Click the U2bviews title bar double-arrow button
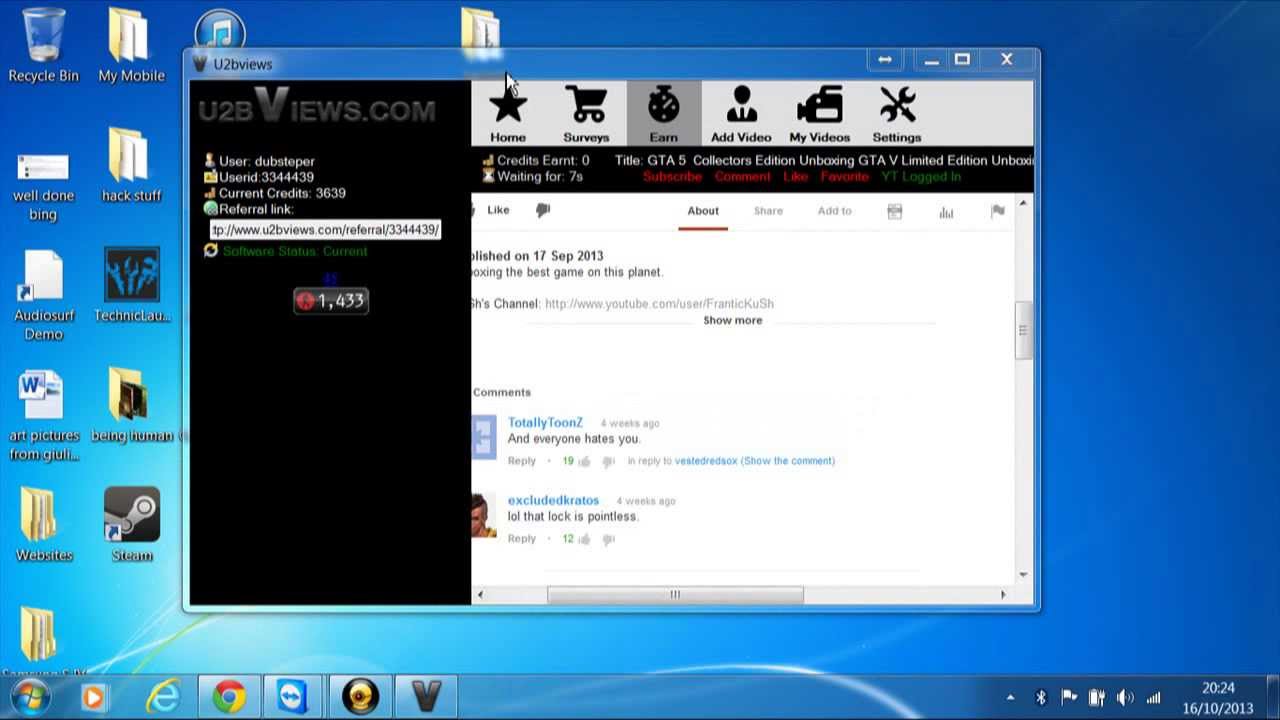Viewport: 1280px width, 720px height. (x=885, y=60)
